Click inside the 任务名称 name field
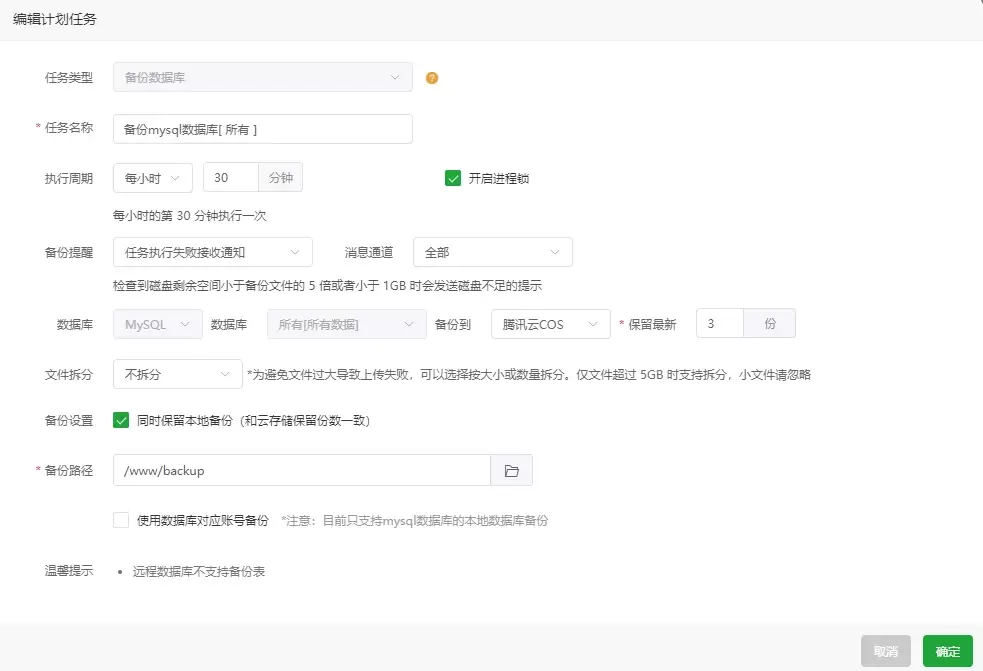The width and height of the screenshot is (983, 671). (x=262, y=128)
